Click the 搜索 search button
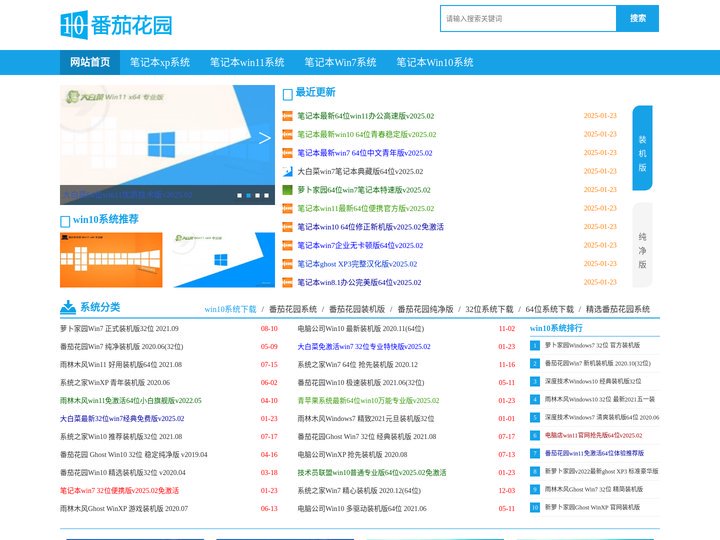 point(637,19)
